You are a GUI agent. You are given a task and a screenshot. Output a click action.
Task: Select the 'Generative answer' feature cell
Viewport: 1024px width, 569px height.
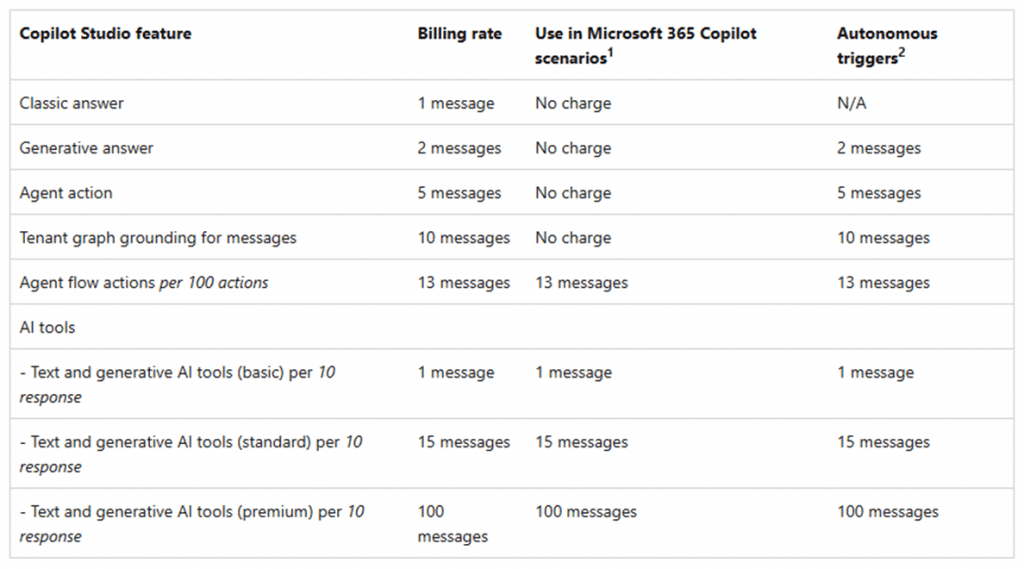86,148
